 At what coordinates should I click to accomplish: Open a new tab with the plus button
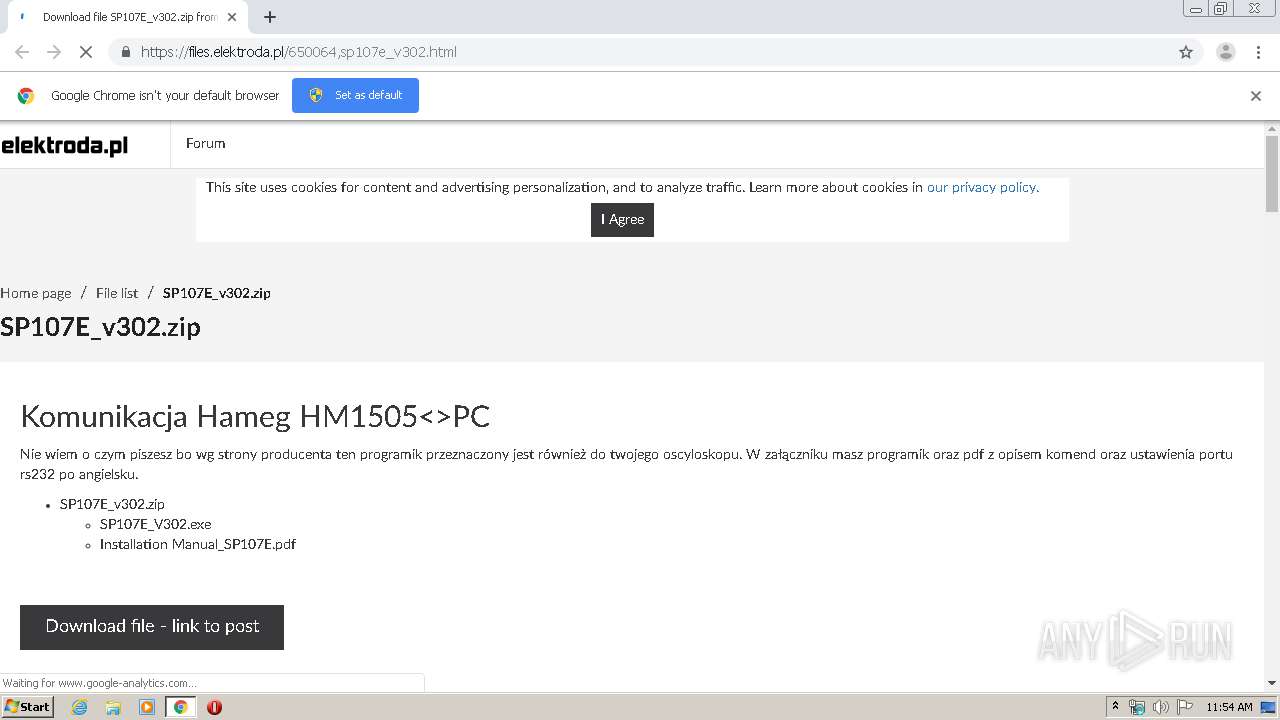pos(270,17)
